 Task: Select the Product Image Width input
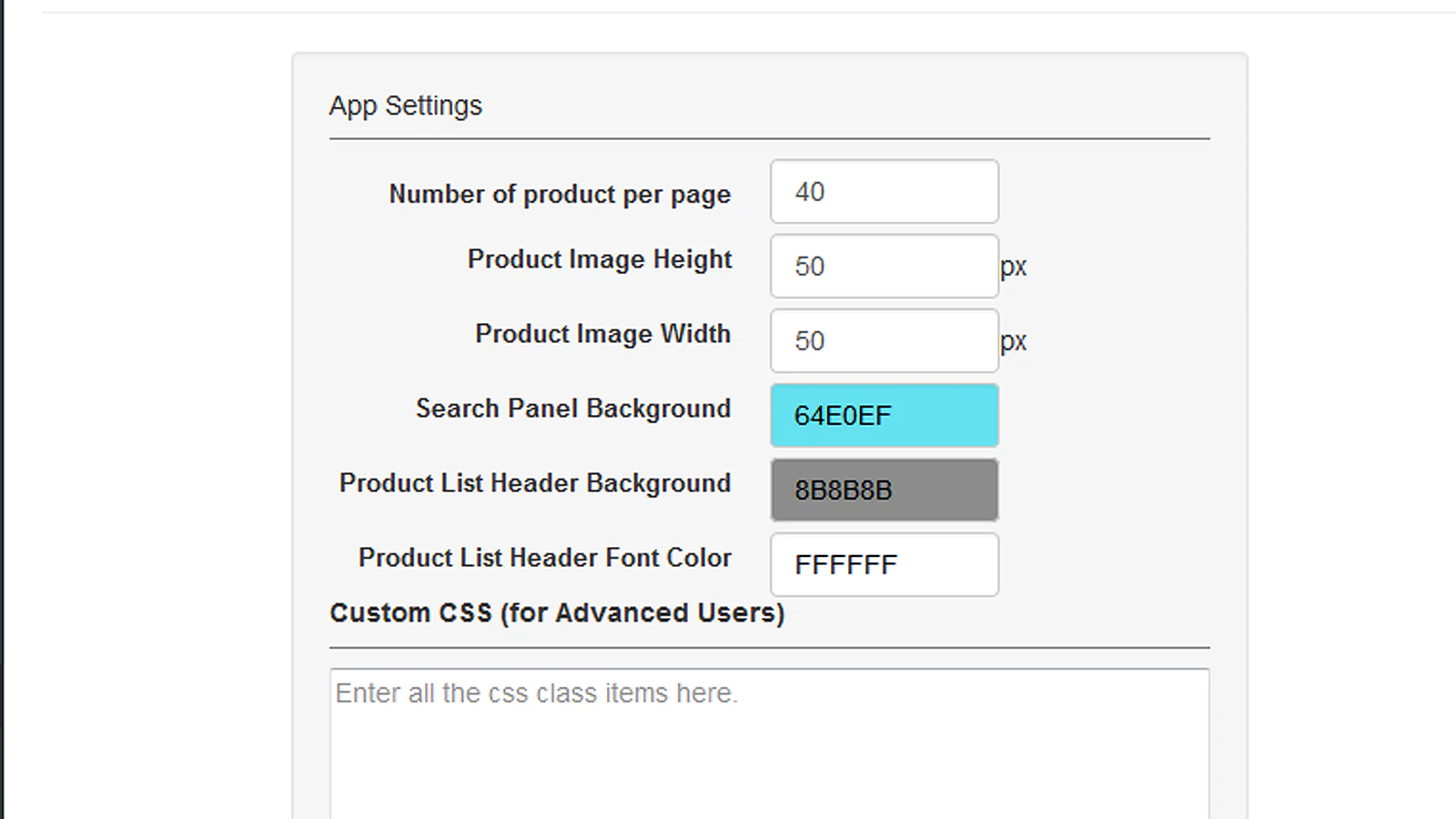[883, 340]
